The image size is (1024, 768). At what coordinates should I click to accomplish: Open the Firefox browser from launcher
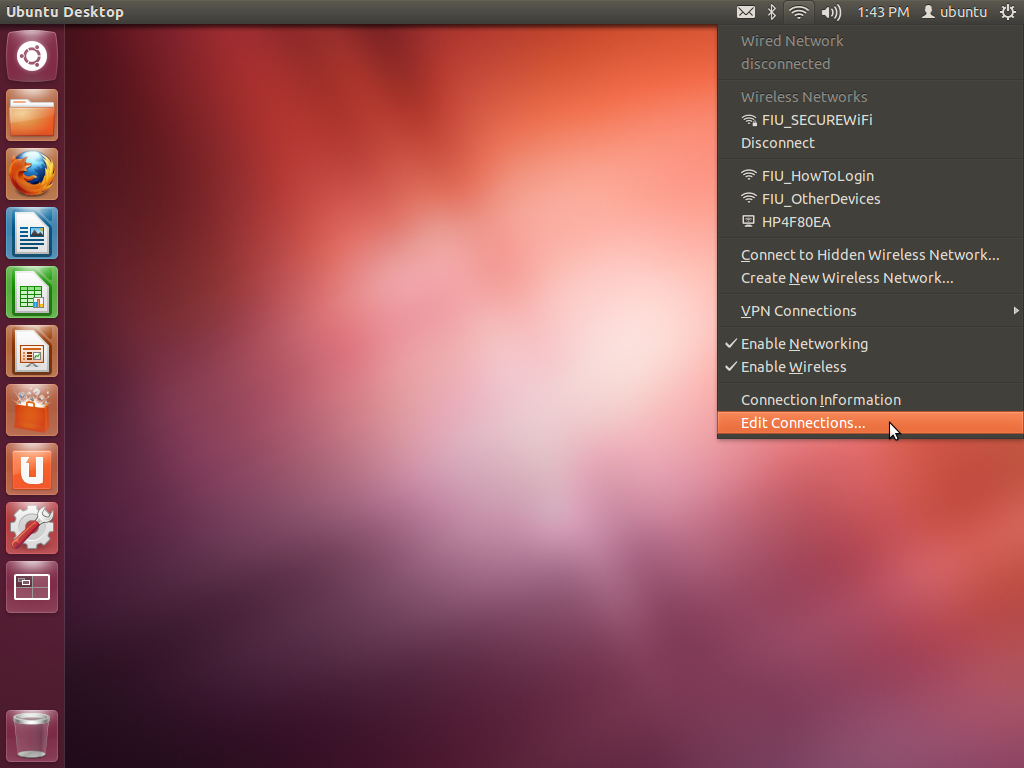coord(32,174)
